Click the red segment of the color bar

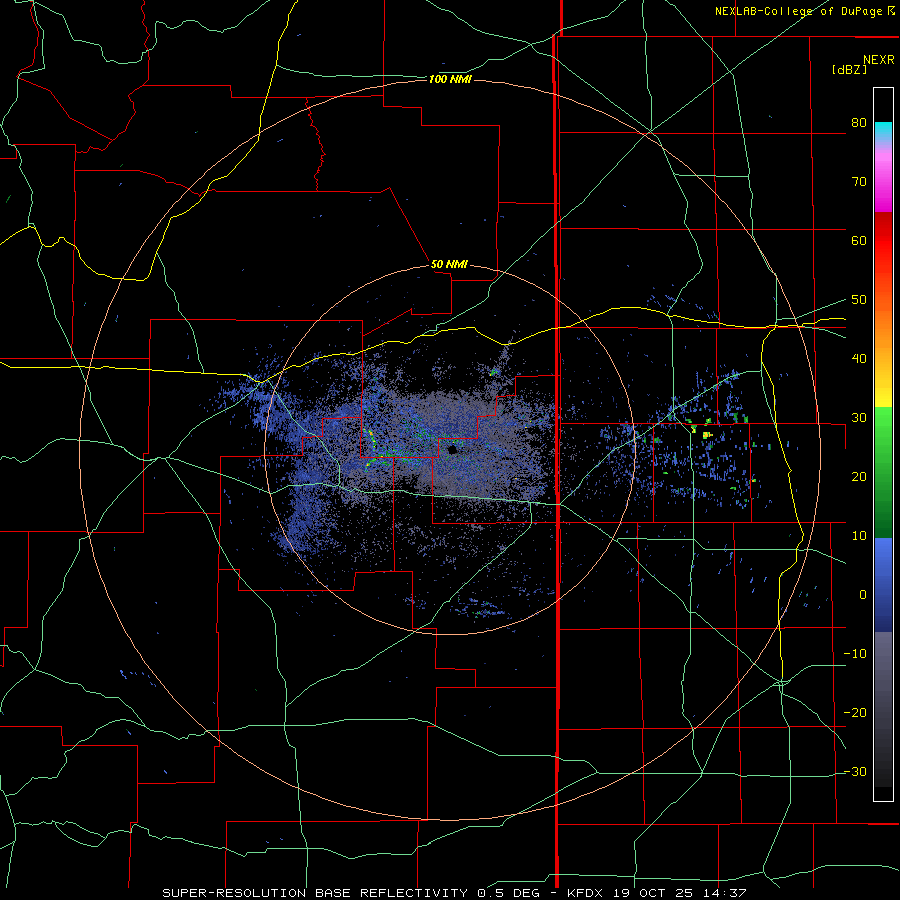pyautogui.click(x=883, y=241)
